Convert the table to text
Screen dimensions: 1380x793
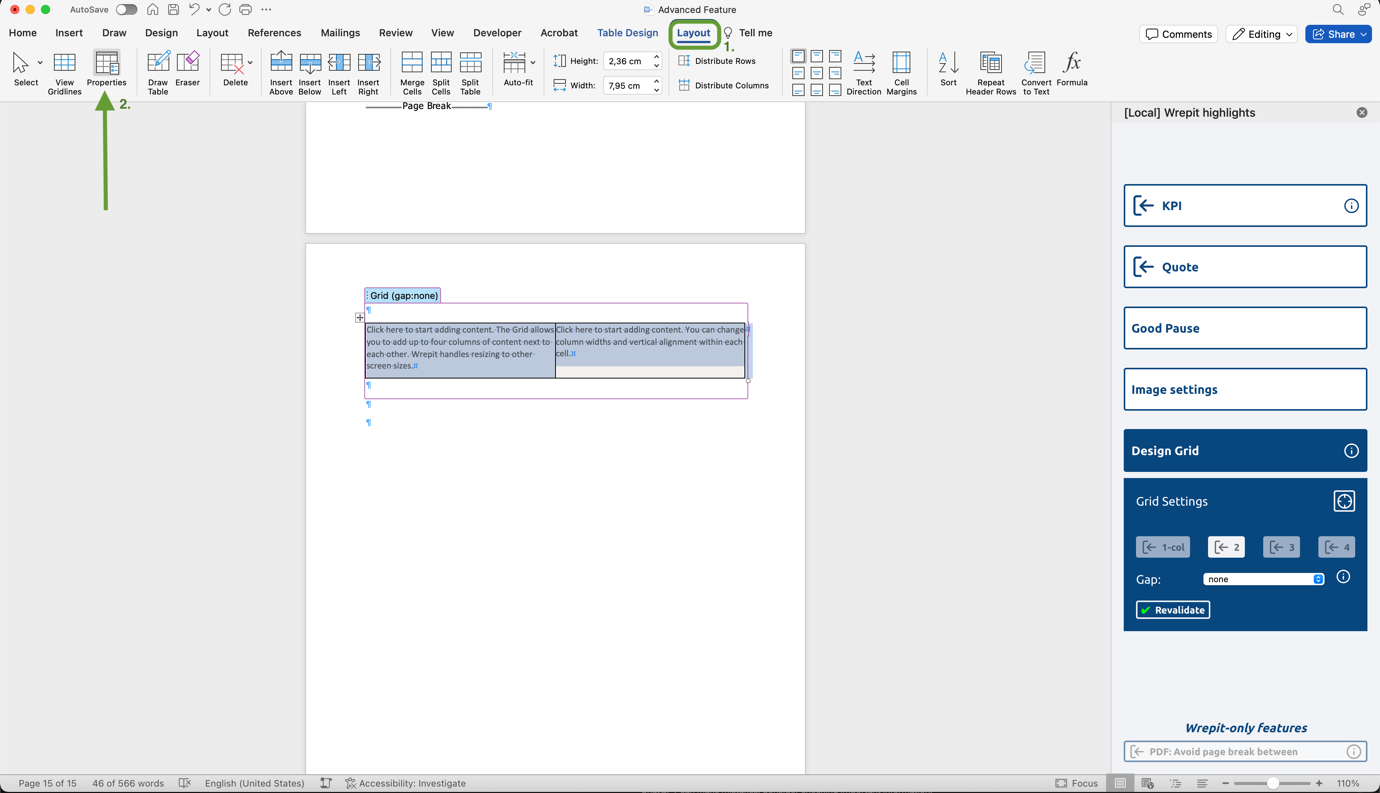pyautogui.click(x=1036, y=73)
